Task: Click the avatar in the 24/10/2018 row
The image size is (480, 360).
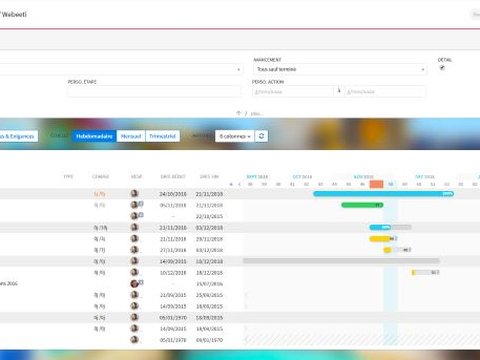Action: [134, 194]
